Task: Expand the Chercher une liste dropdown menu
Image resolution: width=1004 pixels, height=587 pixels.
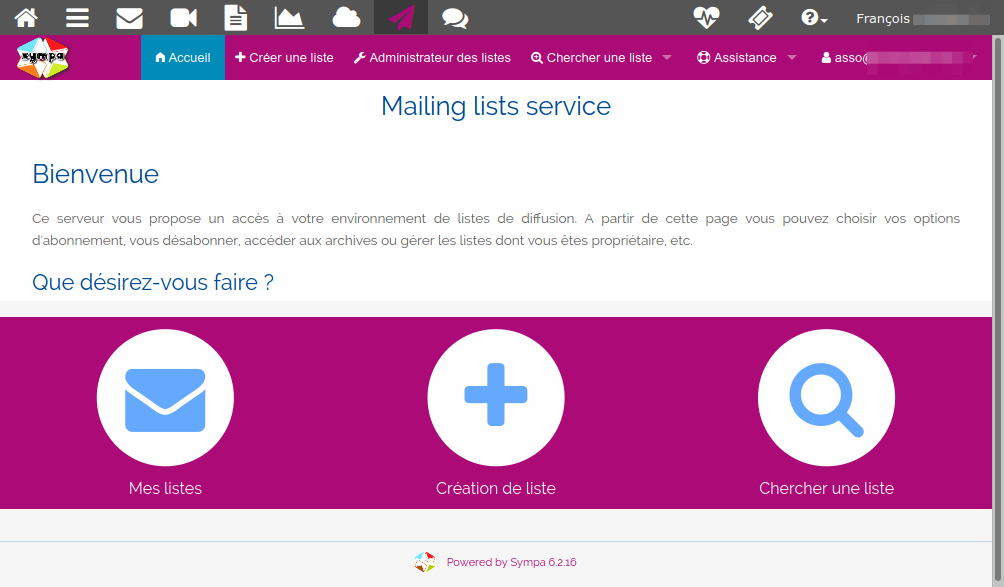Action: click(601, 58)
